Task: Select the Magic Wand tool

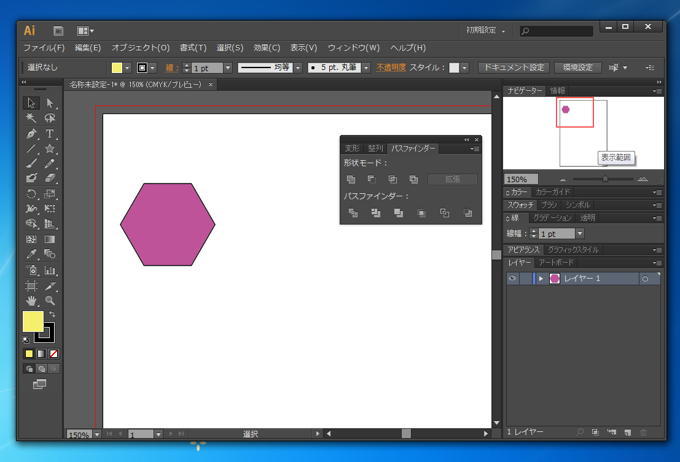Action: [31, 118]
